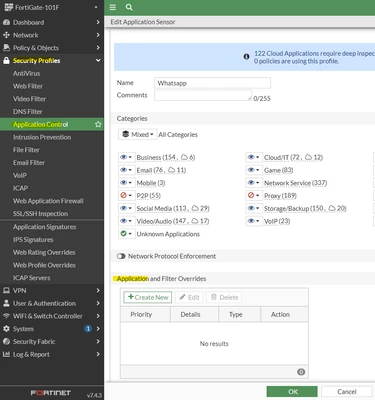
Task: Click the Policy & Objects icon
Action: tap(6, 48)
